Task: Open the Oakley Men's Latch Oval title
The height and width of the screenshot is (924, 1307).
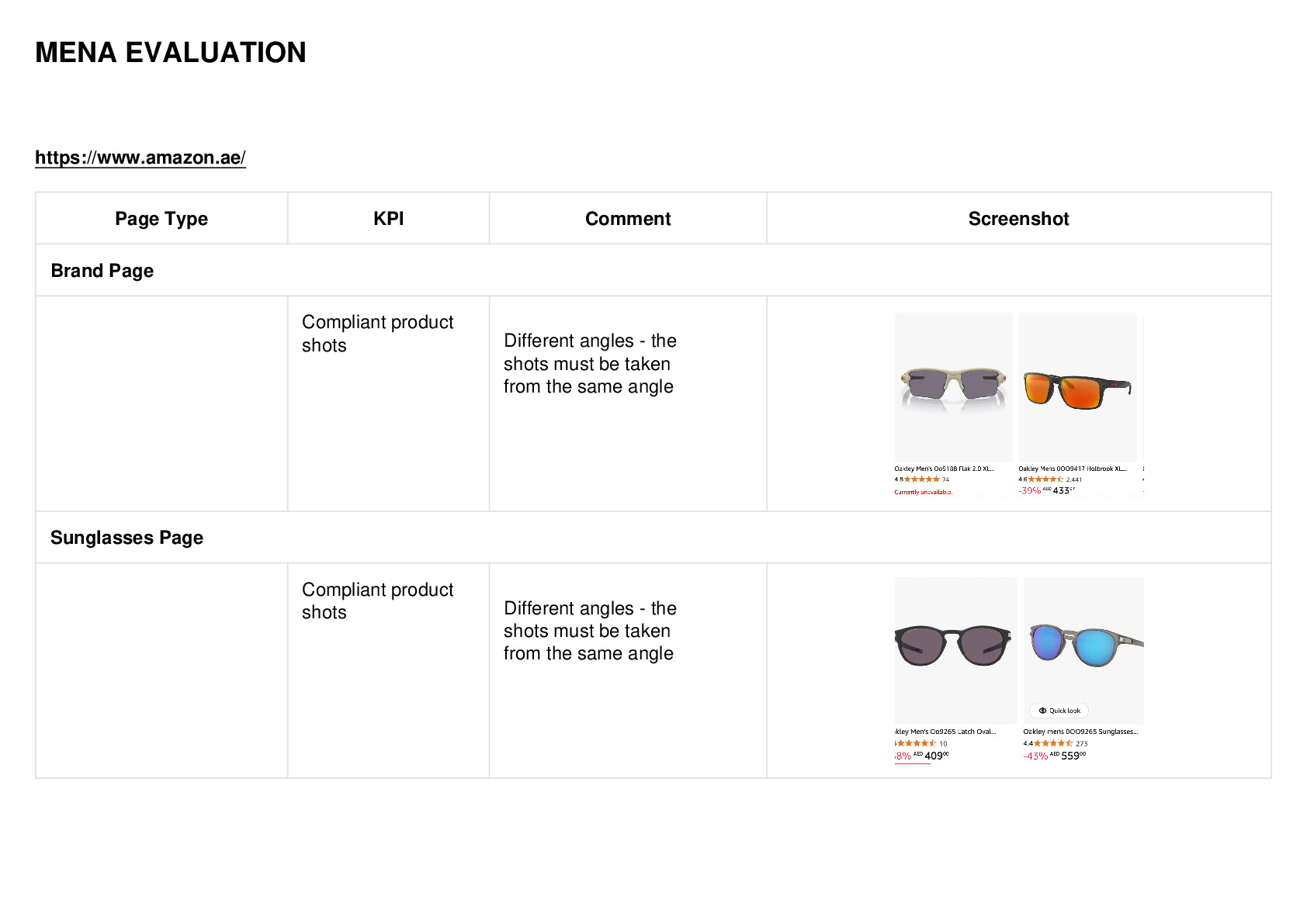Action: pos(945,732)
